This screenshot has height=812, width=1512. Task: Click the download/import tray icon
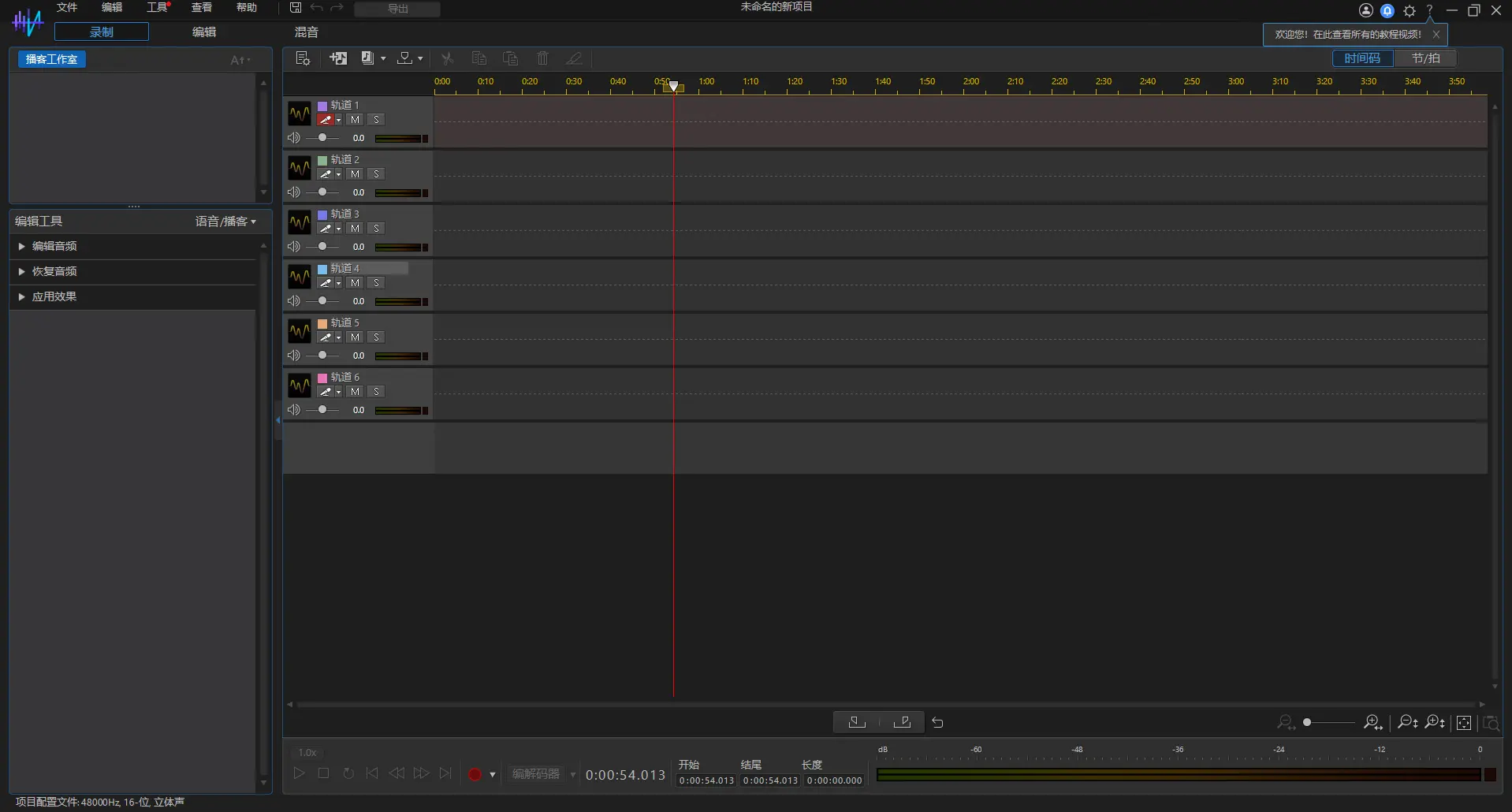(x=404, y=58)
